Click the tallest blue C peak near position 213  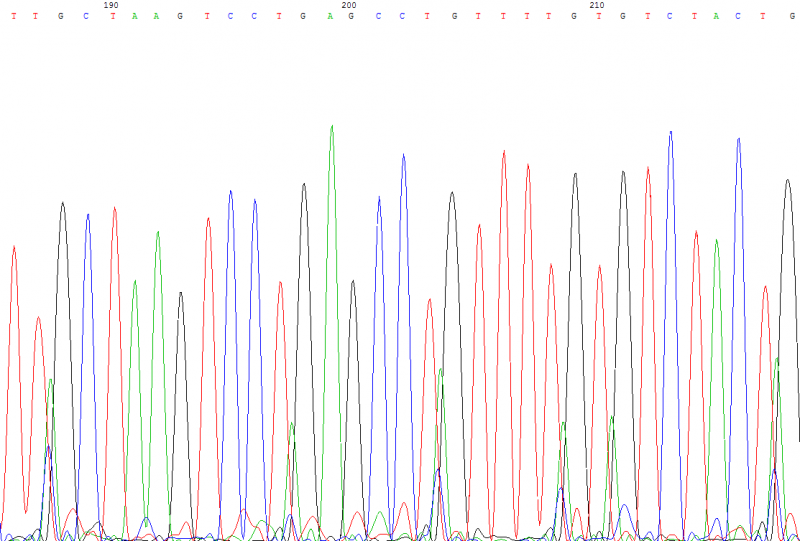click(671, 133)
